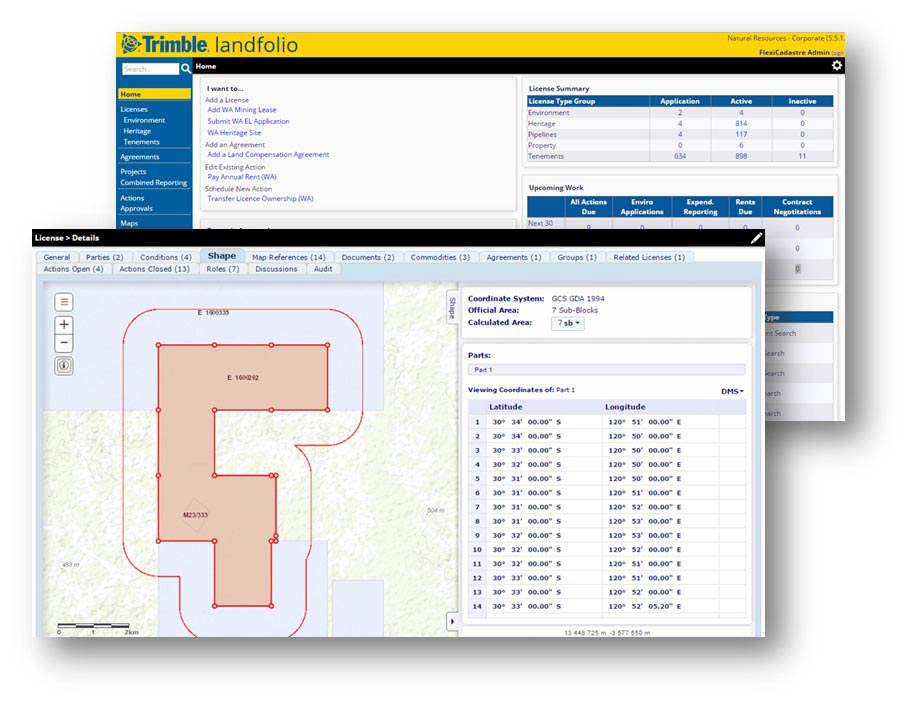Click the Search input field in Landfolio
Screen dimensions: 910x702
tap(150, 69)
